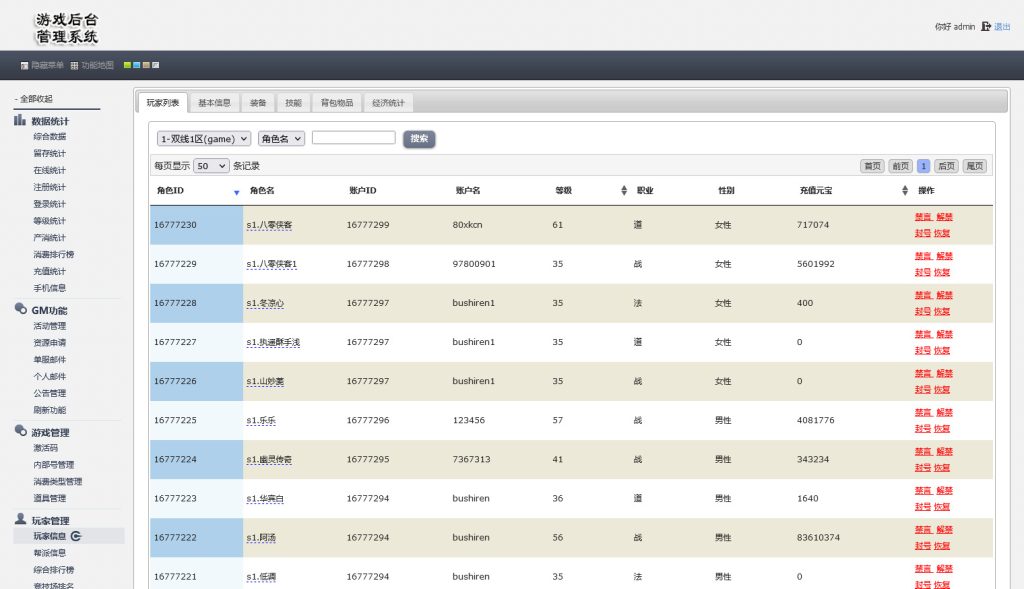Switch to the 基本信息 tab
Image resolution: width=1024 pixels, height=589 pixels.
pyautogui.click(x=214, y=103)
